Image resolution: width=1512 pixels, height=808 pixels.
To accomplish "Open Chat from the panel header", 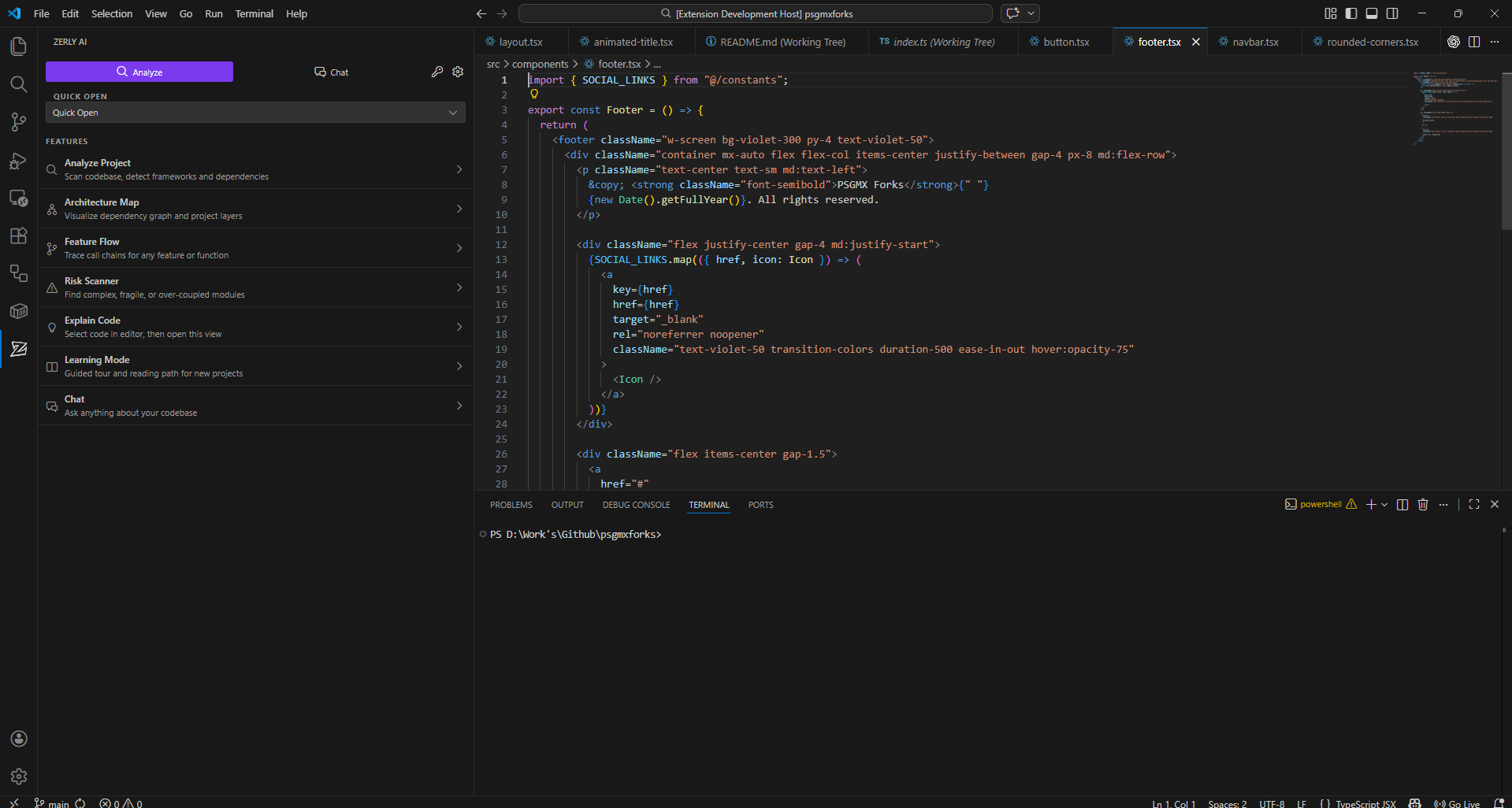I will tap(330, 72).
